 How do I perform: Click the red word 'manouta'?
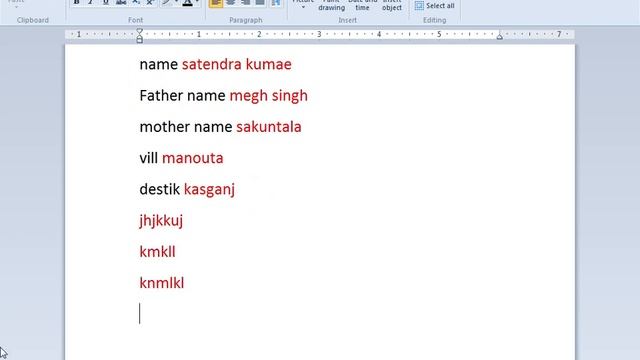tap(193, 158)
